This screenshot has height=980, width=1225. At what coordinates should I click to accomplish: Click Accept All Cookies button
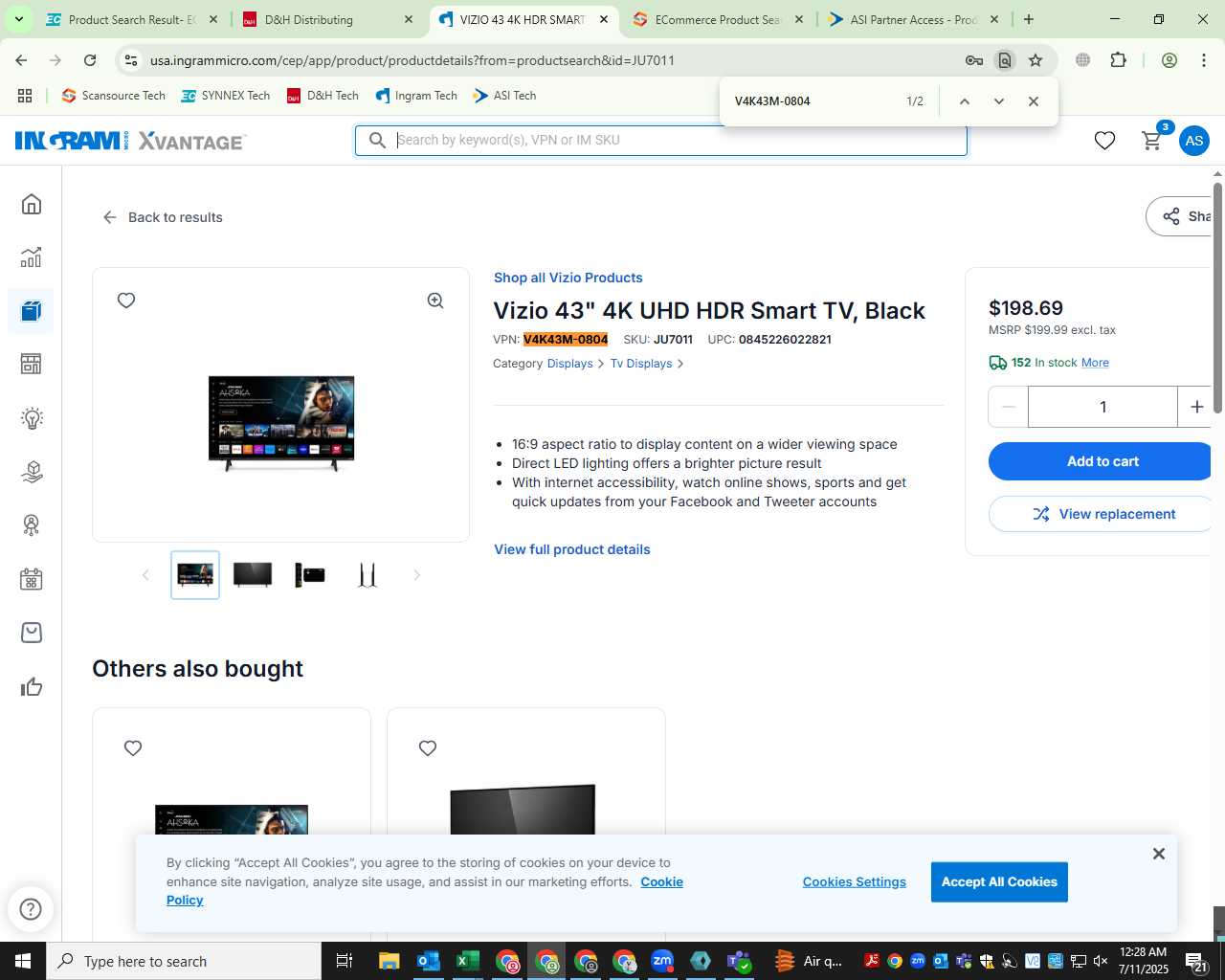tap(999, 882)
